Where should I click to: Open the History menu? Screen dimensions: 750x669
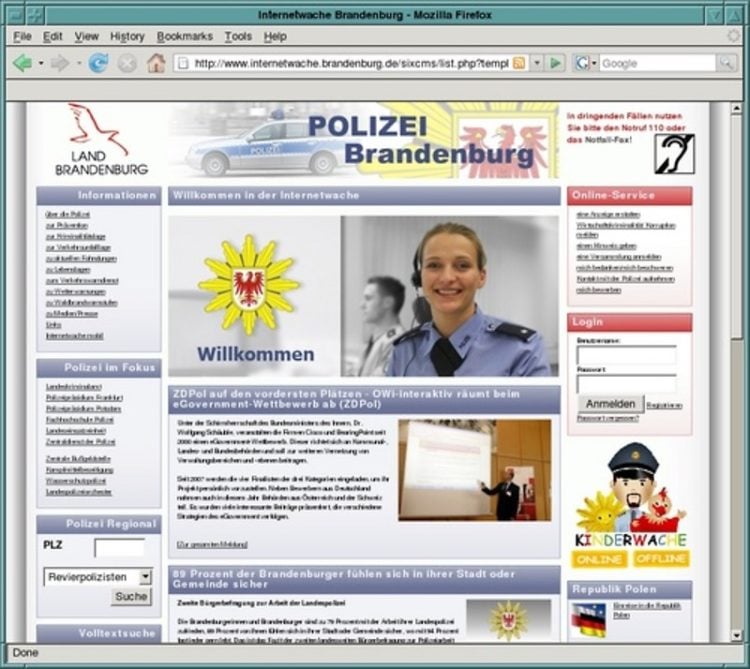[x=127, y=36]
